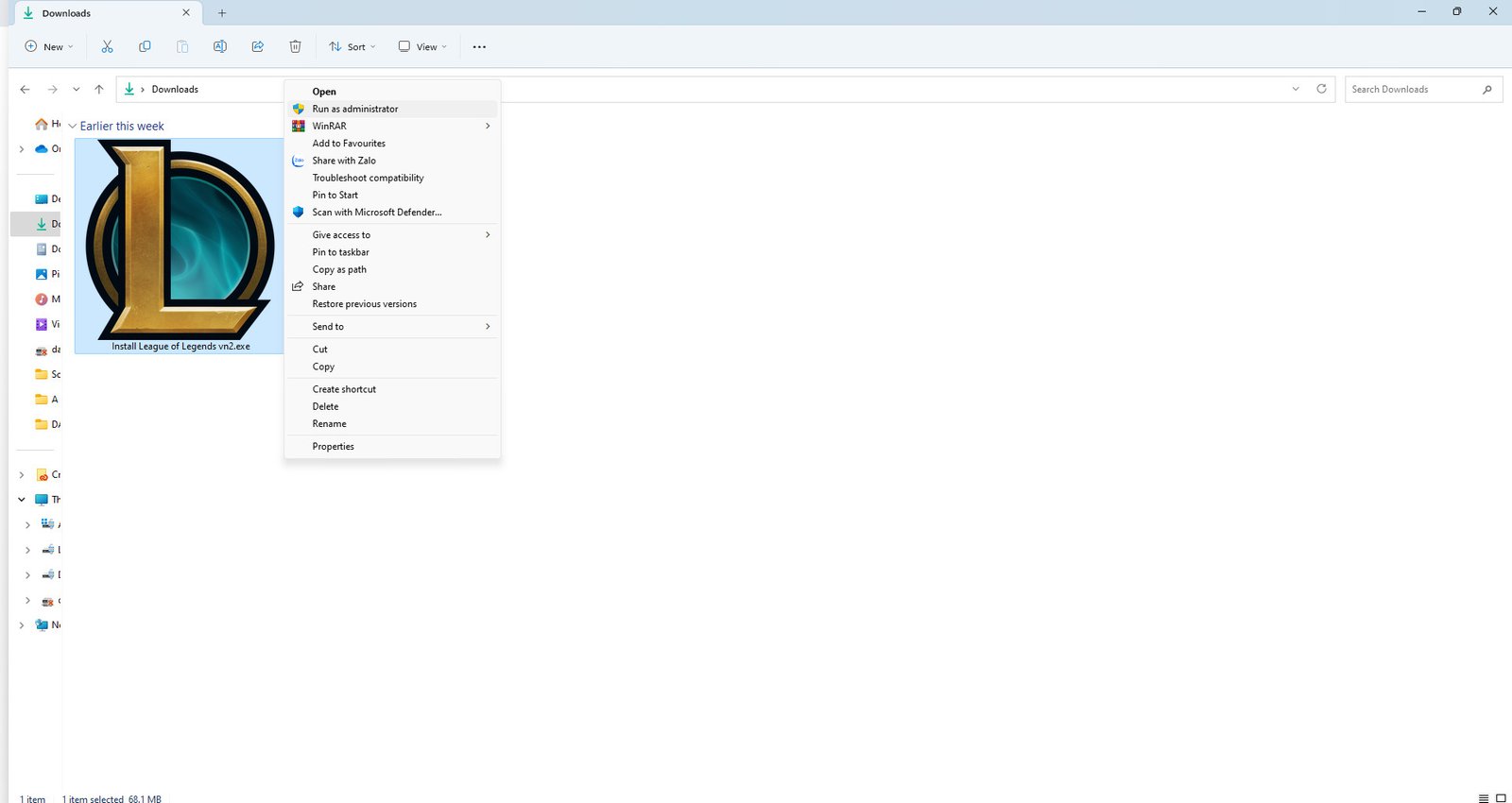Viewport: 1512px width, 803px height.
Task: Click the Cut scissors icon in toolbar
Action: [x=107, y=46]
